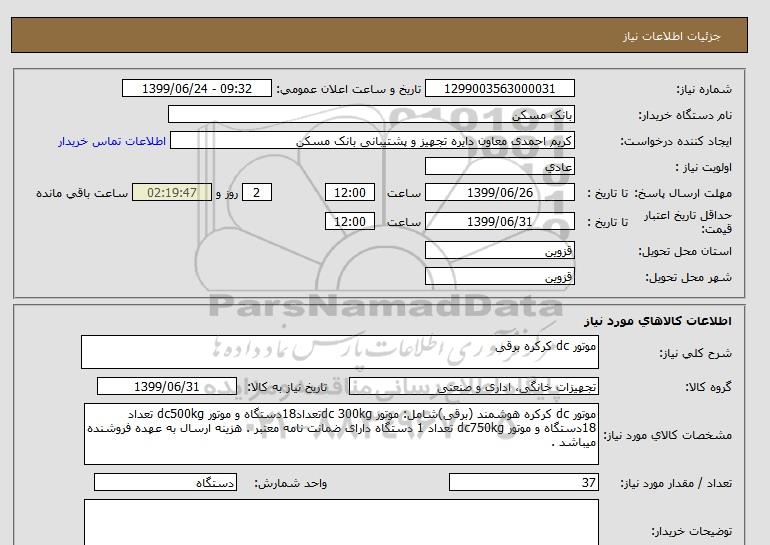Click the label گروه کالا

pos(709,387)
